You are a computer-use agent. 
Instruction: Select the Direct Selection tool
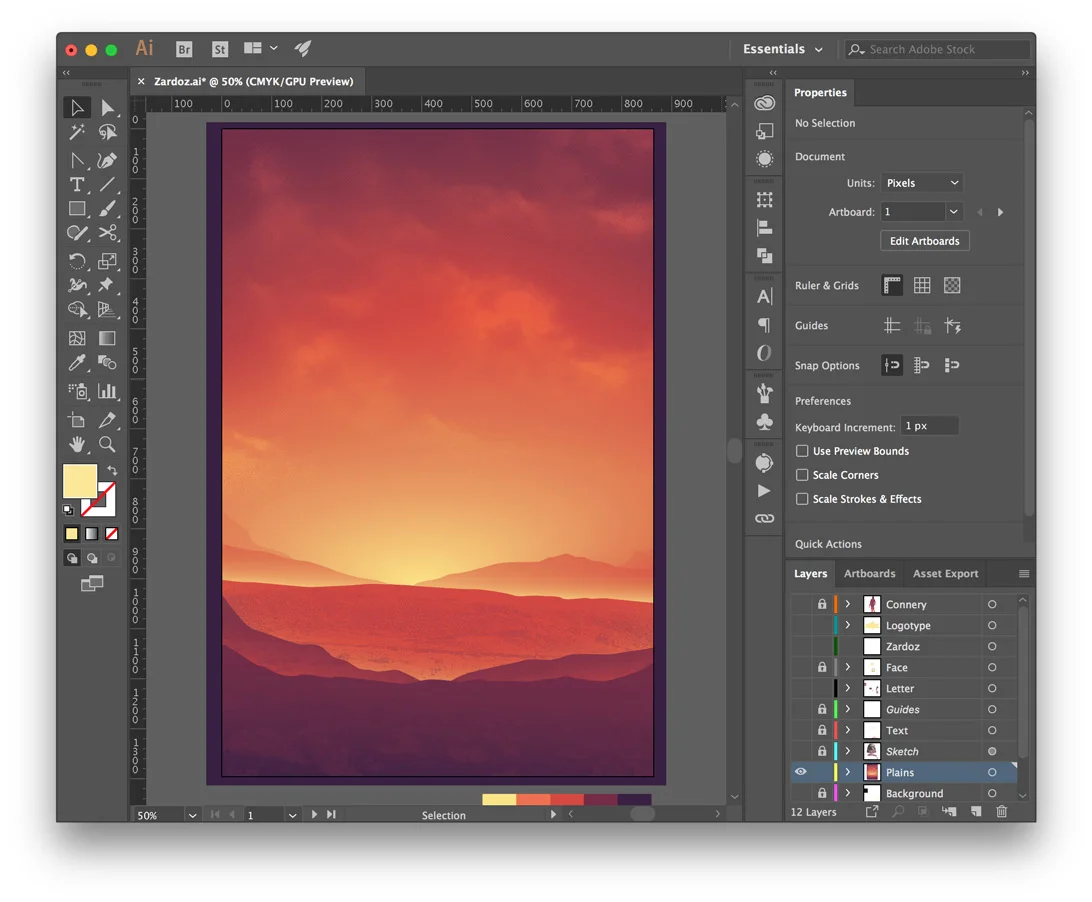pos(107,108)
